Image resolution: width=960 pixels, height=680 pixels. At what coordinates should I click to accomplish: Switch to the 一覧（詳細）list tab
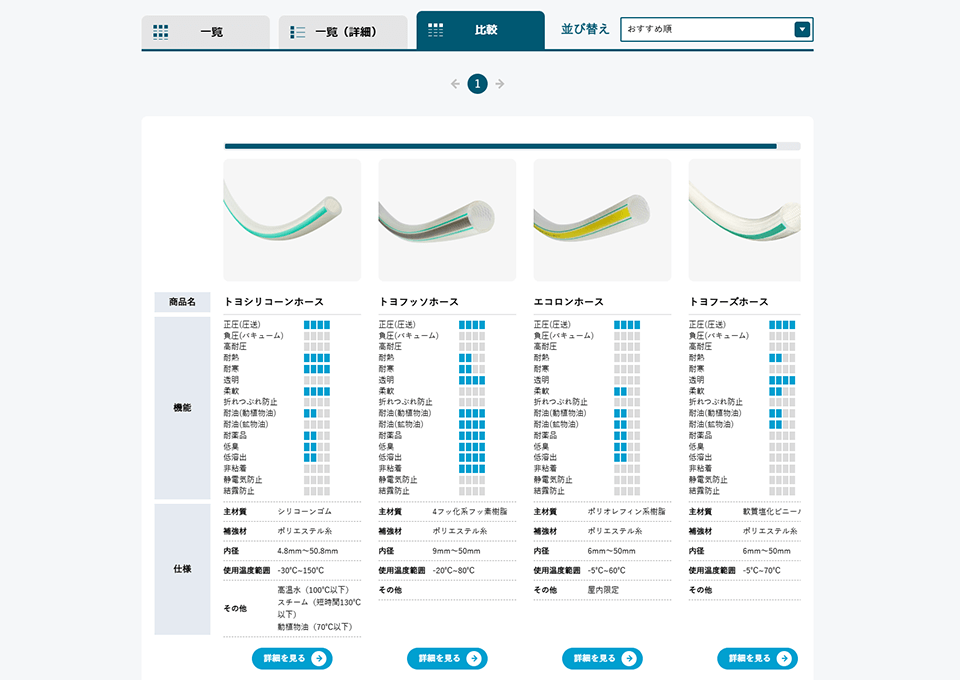343,32
